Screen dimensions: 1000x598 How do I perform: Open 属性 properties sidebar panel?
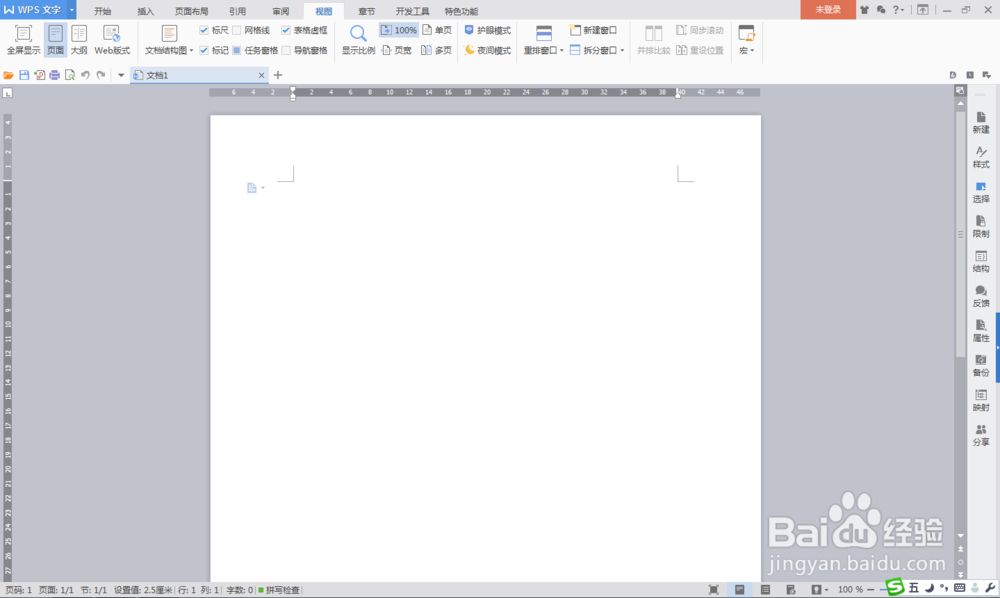click(981, 331)
